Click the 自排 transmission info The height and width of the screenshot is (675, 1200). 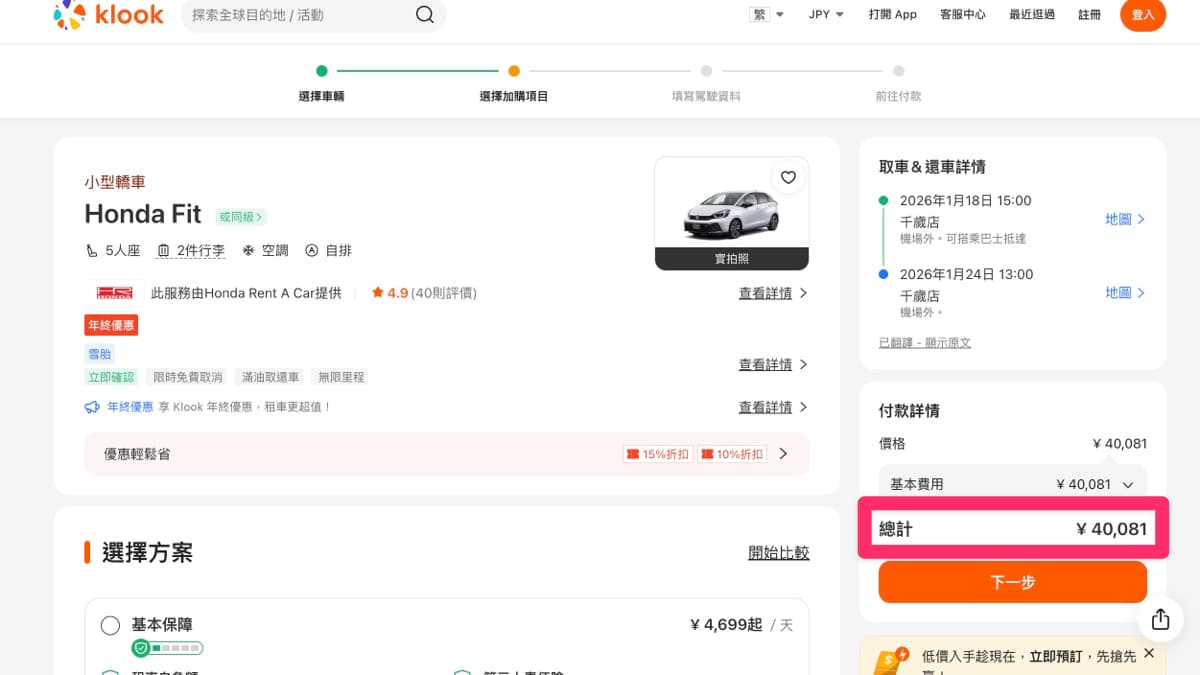click(329, 250)
